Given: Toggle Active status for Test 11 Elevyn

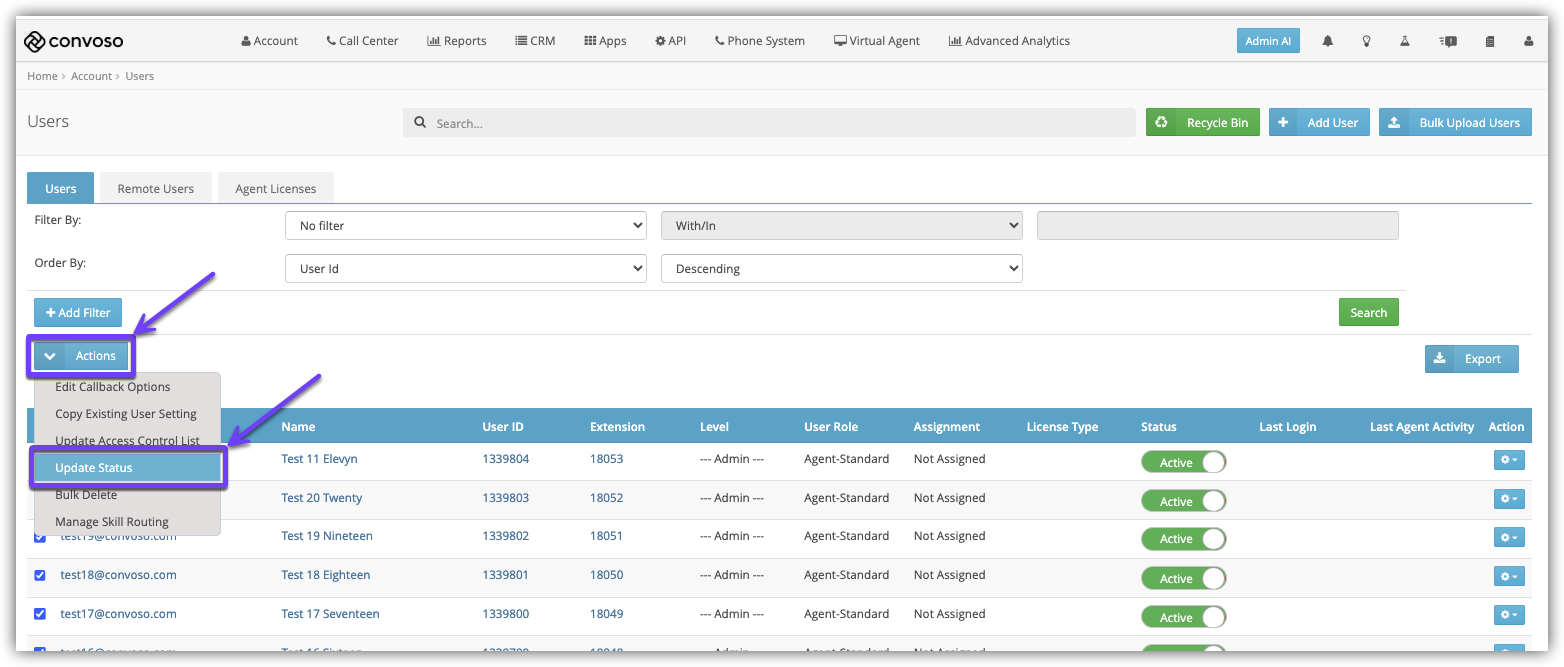Looking at the screenshot, I should pos(1184,462).
